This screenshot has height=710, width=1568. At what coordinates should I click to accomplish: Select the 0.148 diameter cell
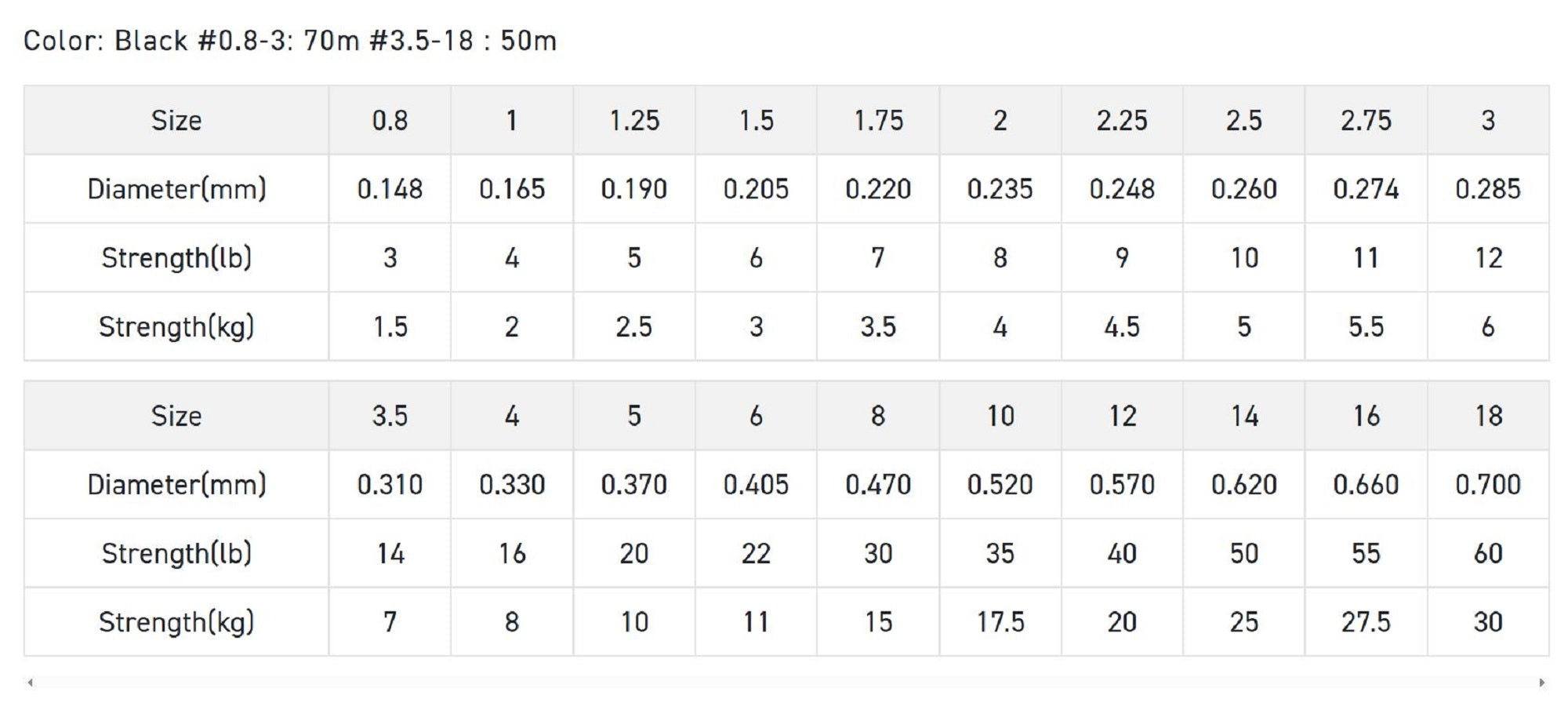pos(390,189)
